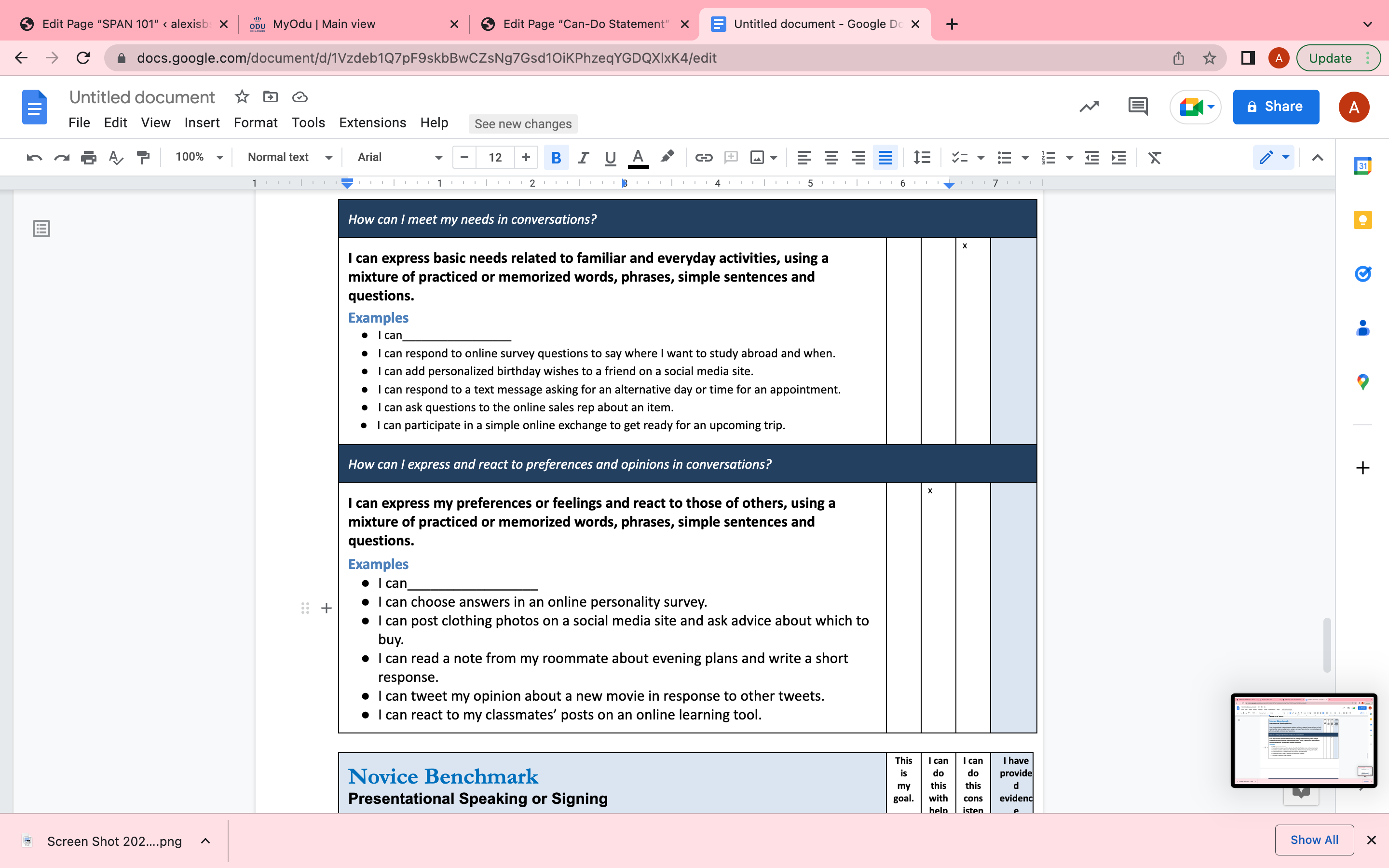
Task: Open Google Keep from side panel
Action: pos(1362,220)
